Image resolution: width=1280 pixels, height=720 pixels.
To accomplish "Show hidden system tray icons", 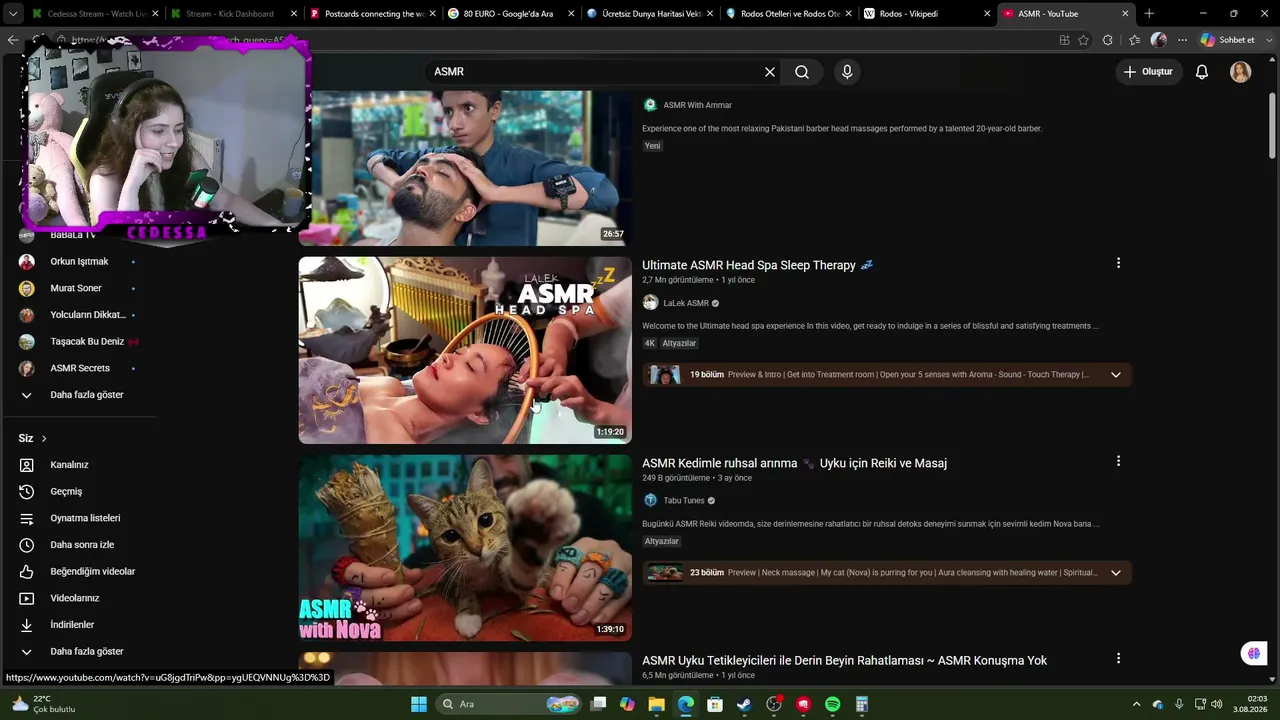I will click(1135, 704).
